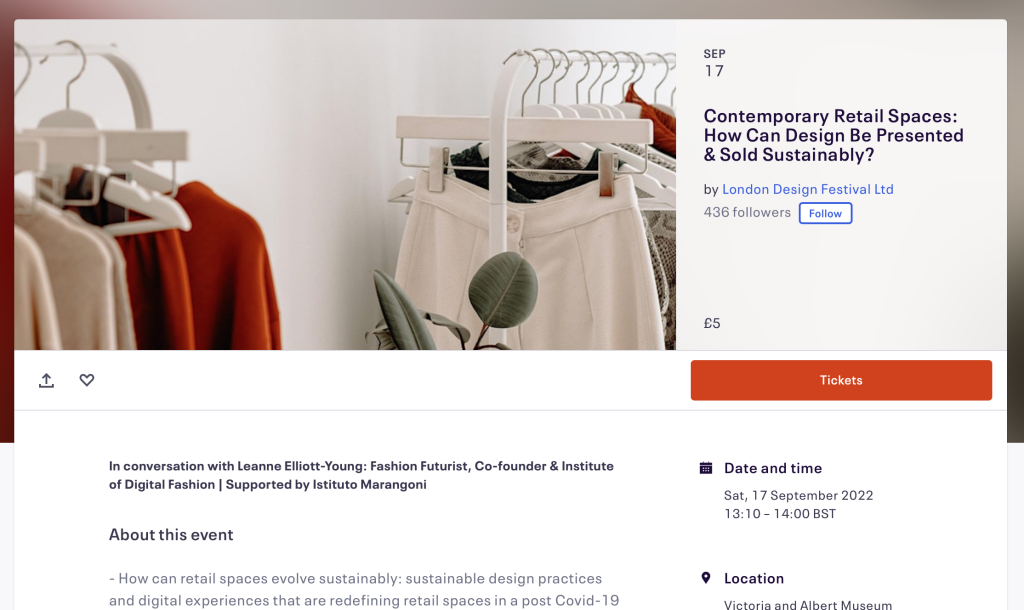Click the 436 followers count

747,213
